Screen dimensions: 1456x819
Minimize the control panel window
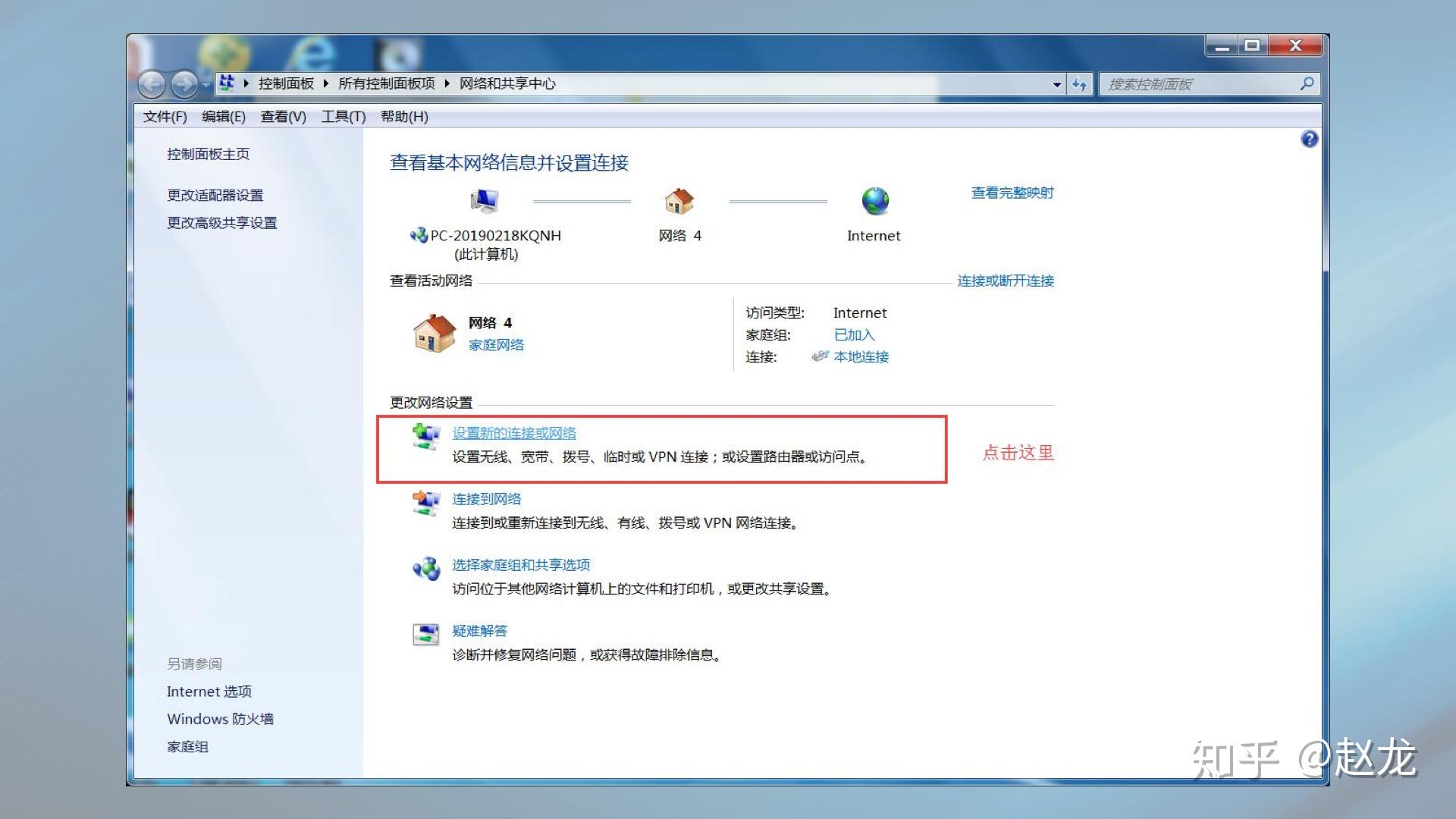(1222, 45)
